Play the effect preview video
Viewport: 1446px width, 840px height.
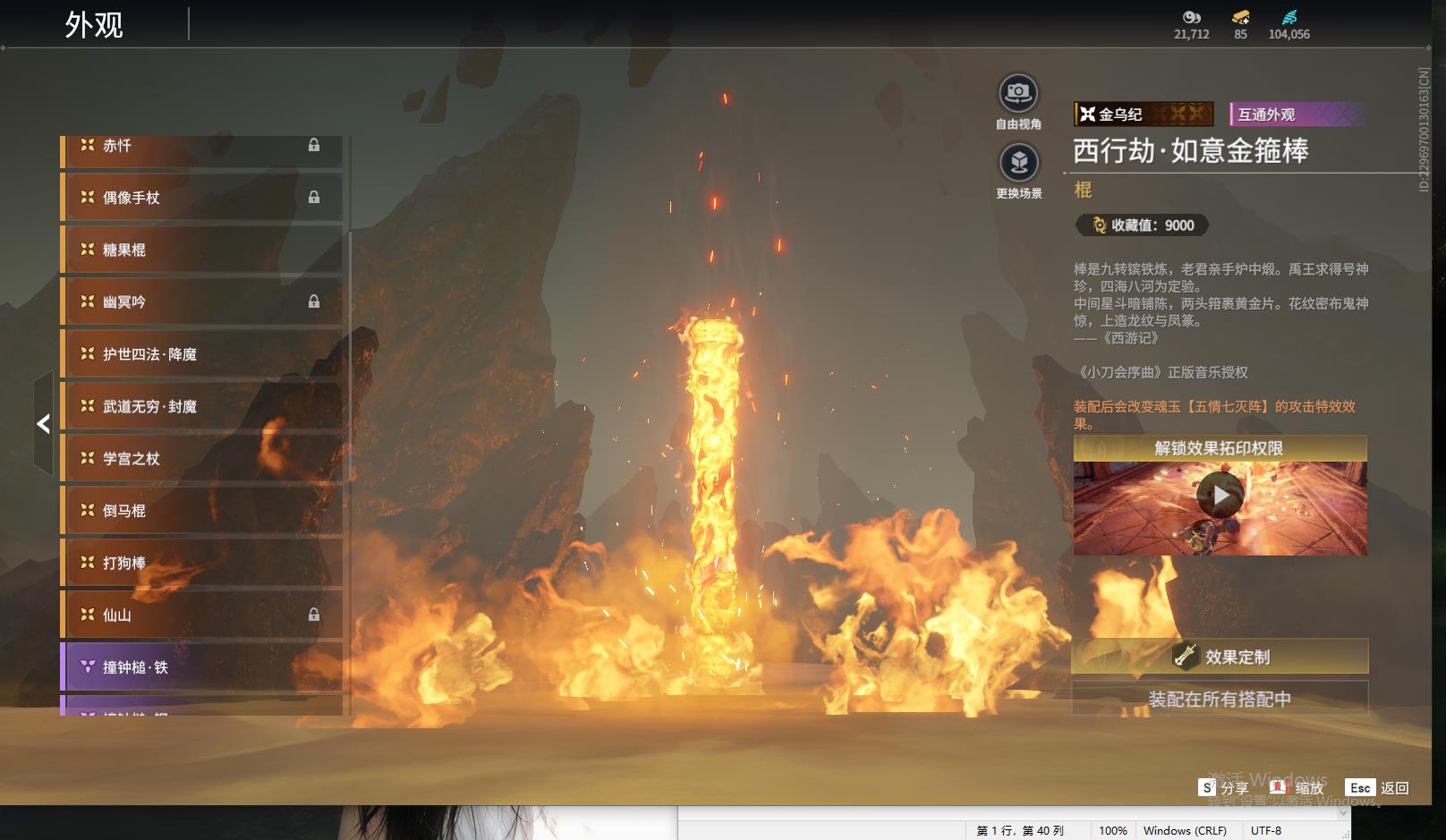pyautogui.click(x=1221, y=495)
